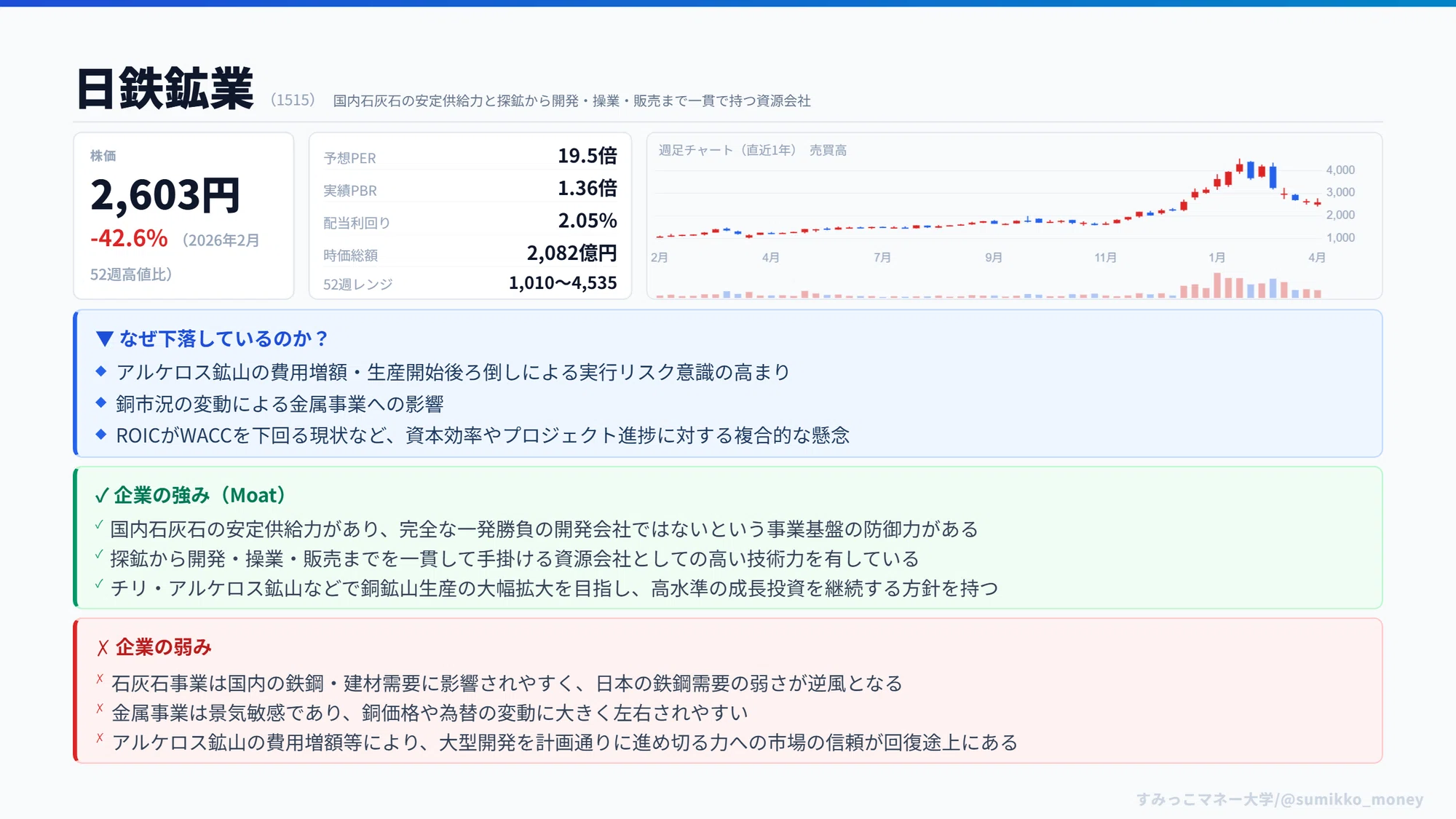Click the diamond bullet beside アルケロス鉱山の費用増額
Viewport: 1456px width, 819px height.
101,371
